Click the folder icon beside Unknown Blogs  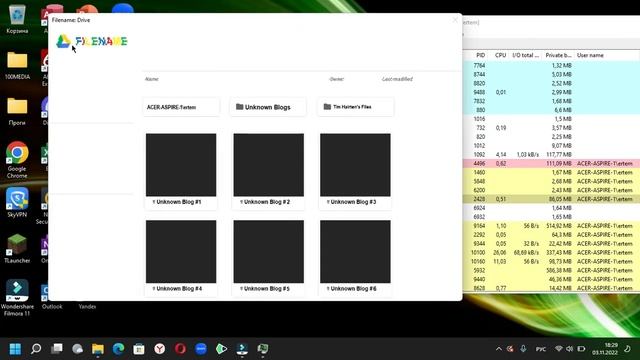pos(240,107)
